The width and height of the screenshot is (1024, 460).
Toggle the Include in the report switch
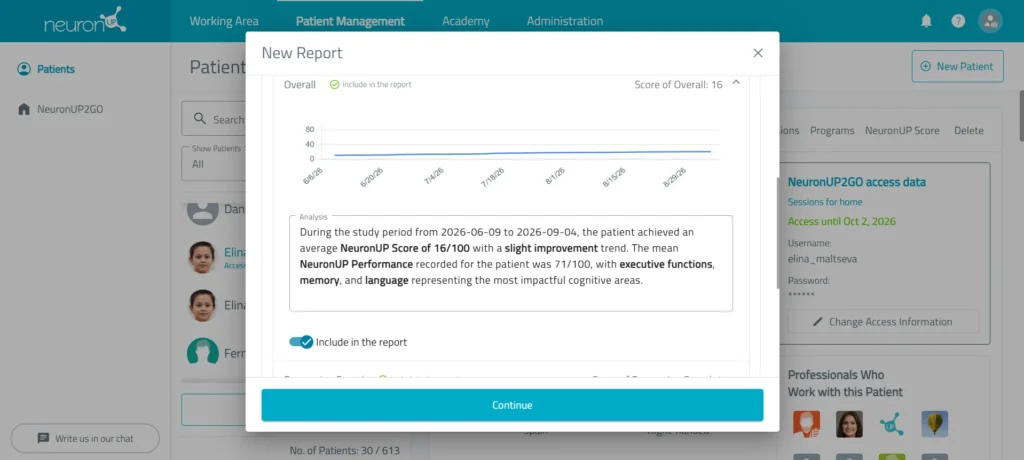[301, 342]
